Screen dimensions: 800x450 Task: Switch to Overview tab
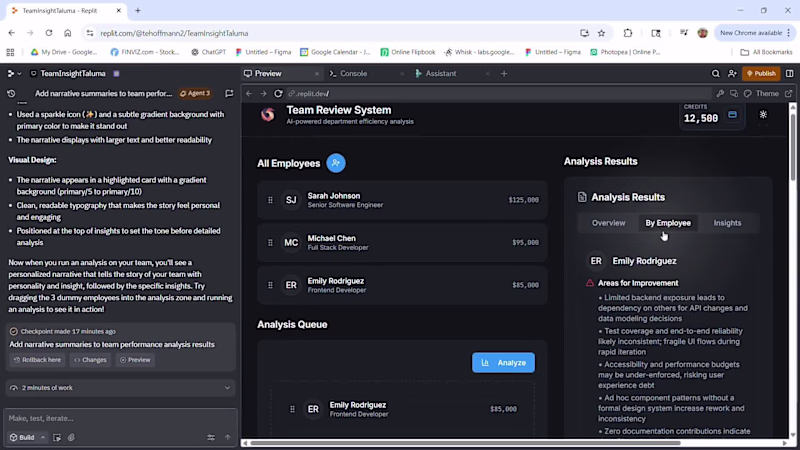pyautogui.click(x=608, y=223)
